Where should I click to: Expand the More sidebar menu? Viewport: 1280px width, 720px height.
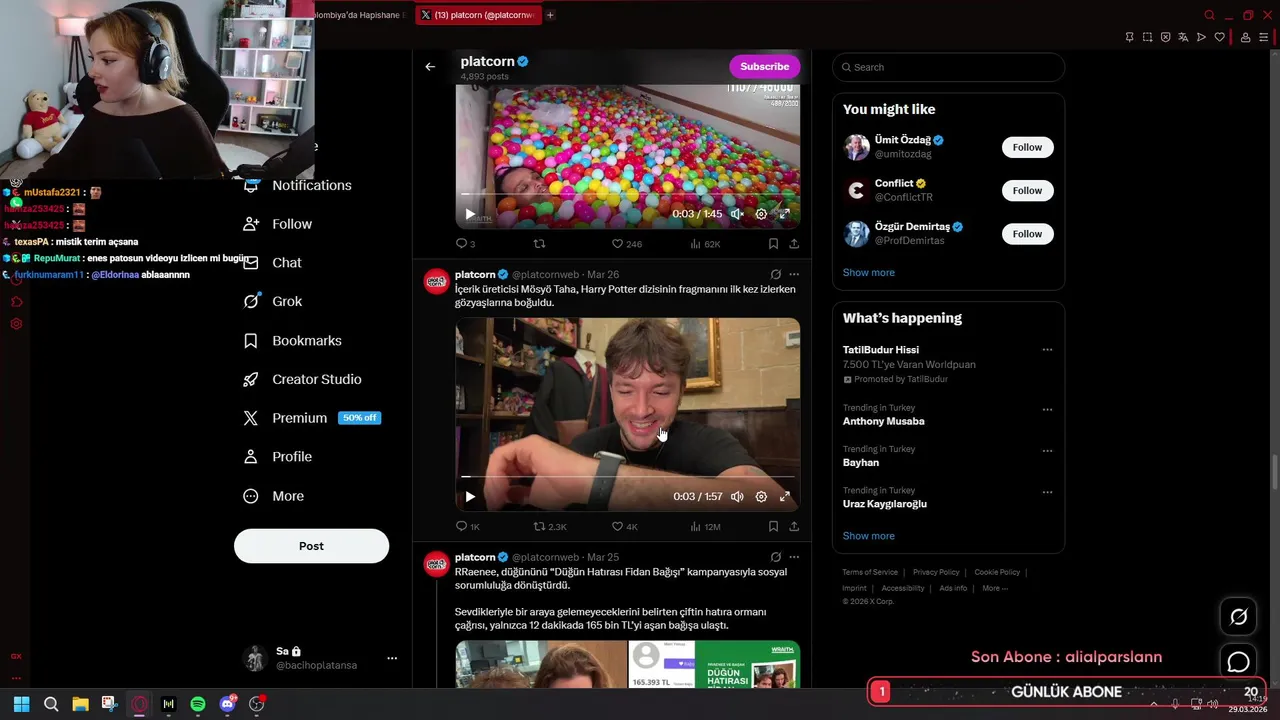coord(273,496)
